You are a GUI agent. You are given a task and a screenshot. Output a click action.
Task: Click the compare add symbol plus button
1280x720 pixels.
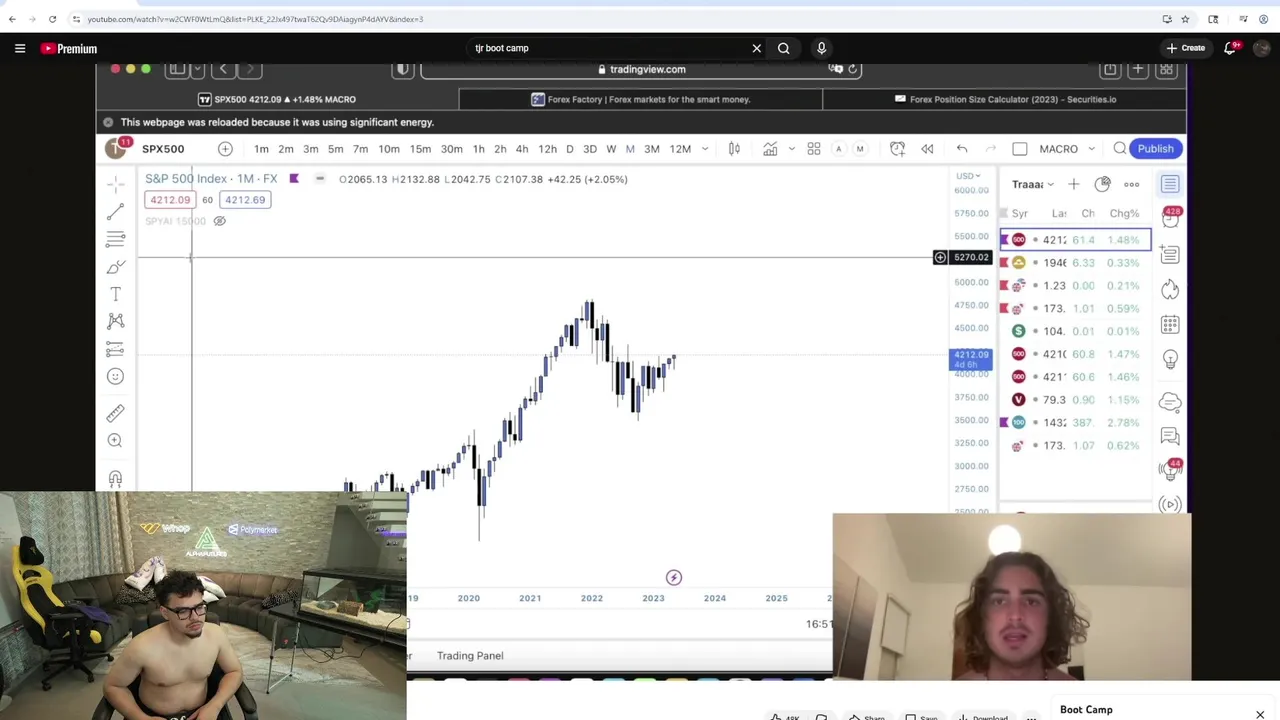[x=225, y=149]
